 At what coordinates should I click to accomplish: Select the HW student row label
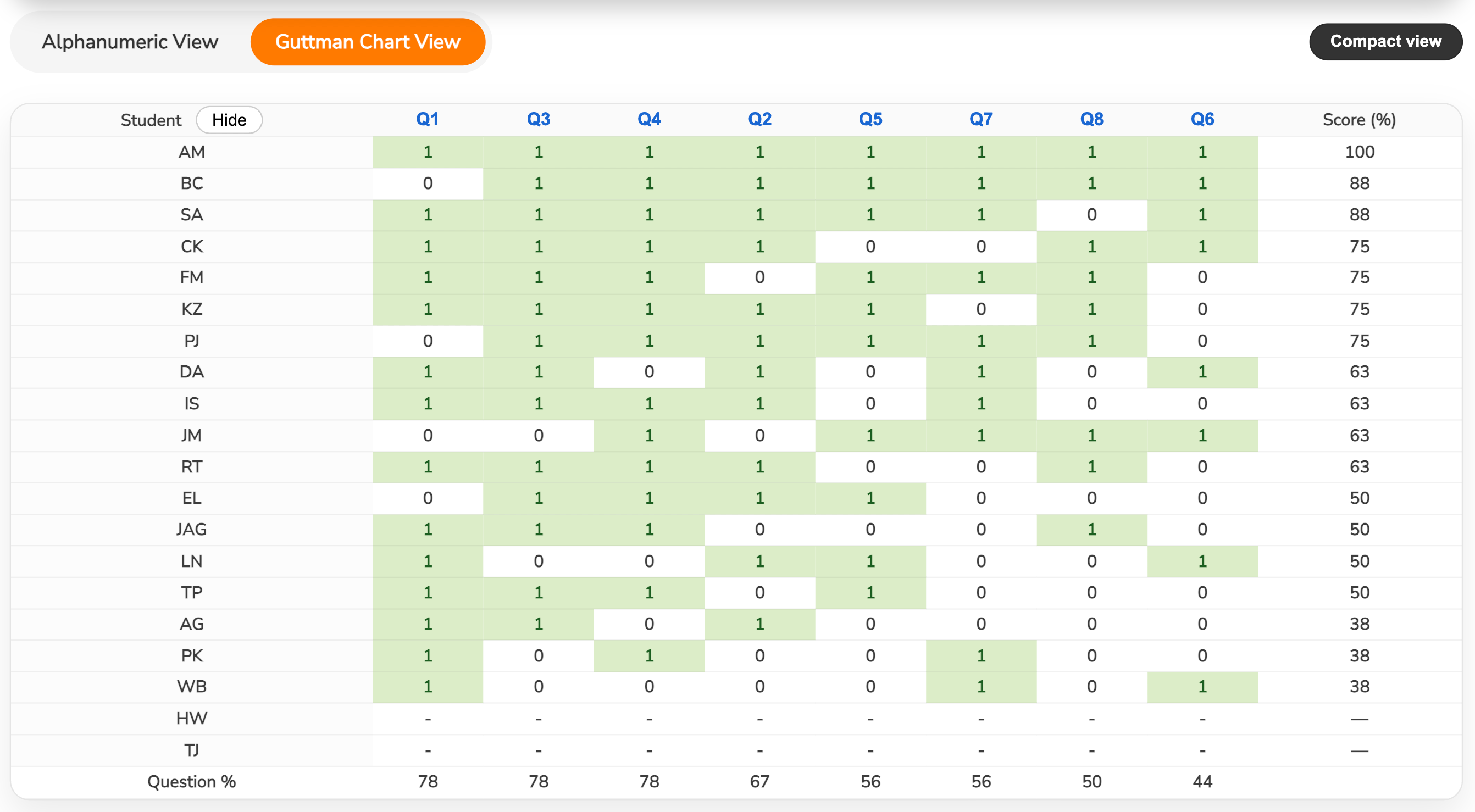pos(191,718)
